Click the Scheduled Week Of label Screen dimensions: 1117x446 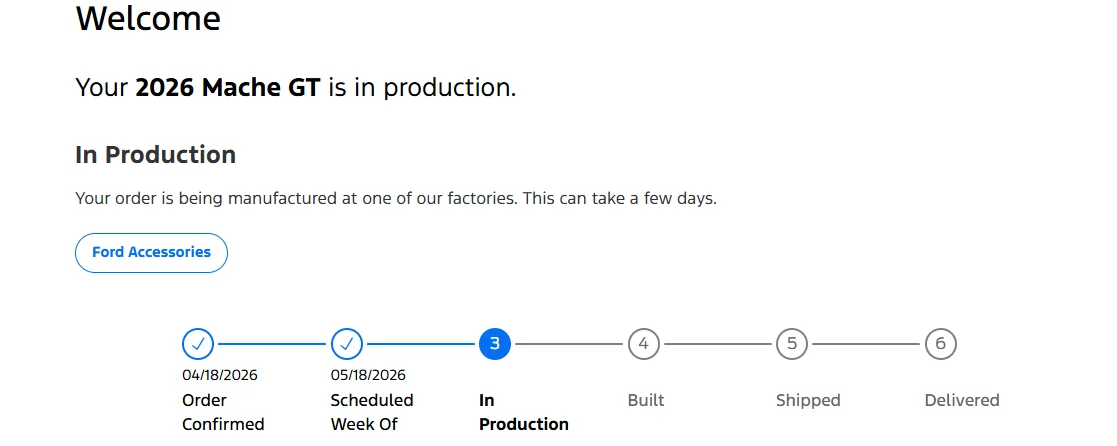(x=372, y=412)
